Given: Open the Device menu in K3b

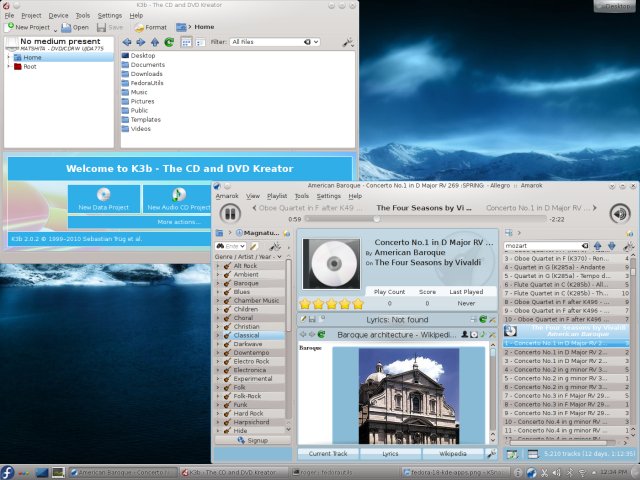Looking at the screenshot, I should click(x=58, y=16).
